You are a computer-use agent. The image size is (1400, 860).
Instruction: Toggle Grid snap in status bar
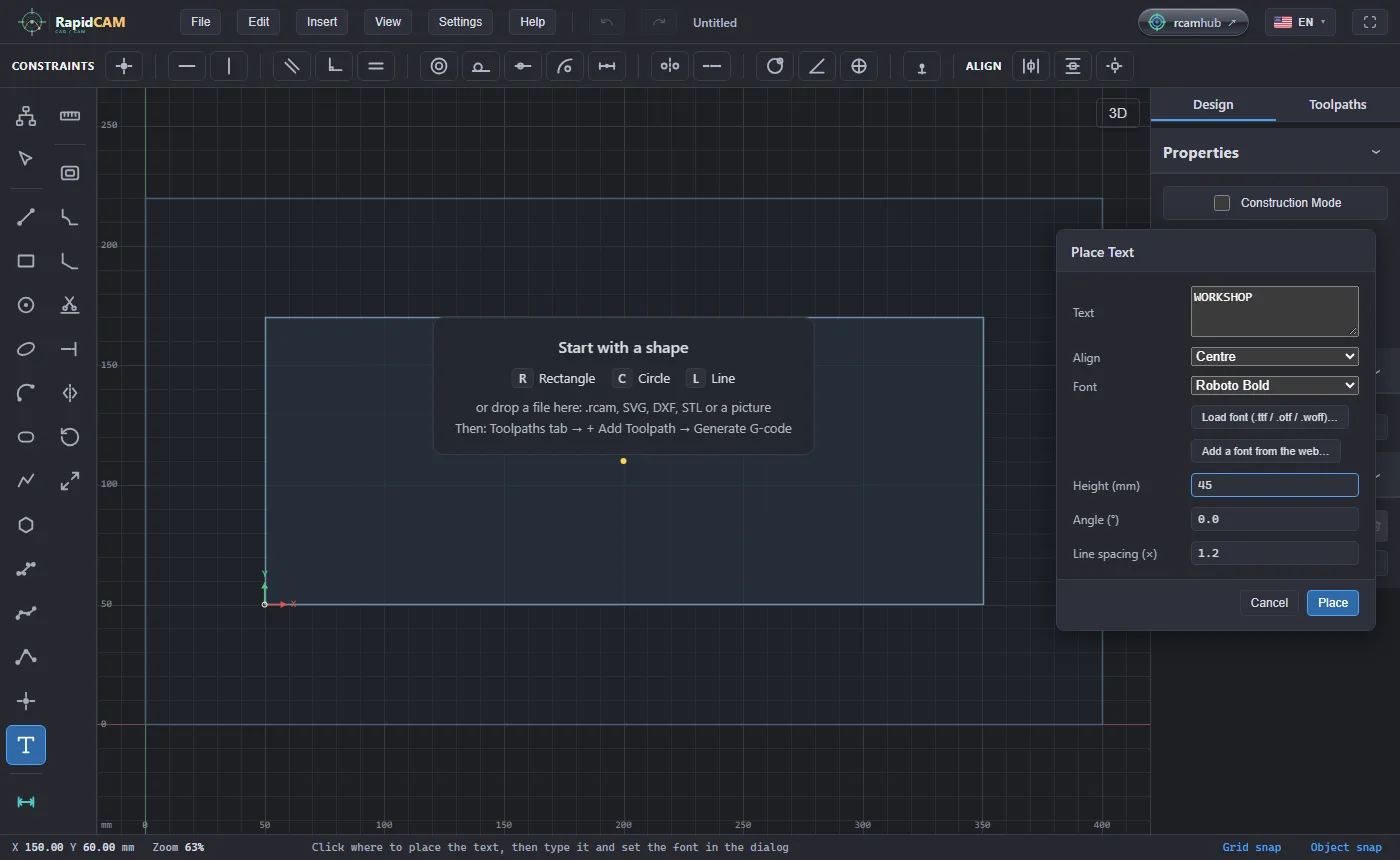click(1251, 847)
